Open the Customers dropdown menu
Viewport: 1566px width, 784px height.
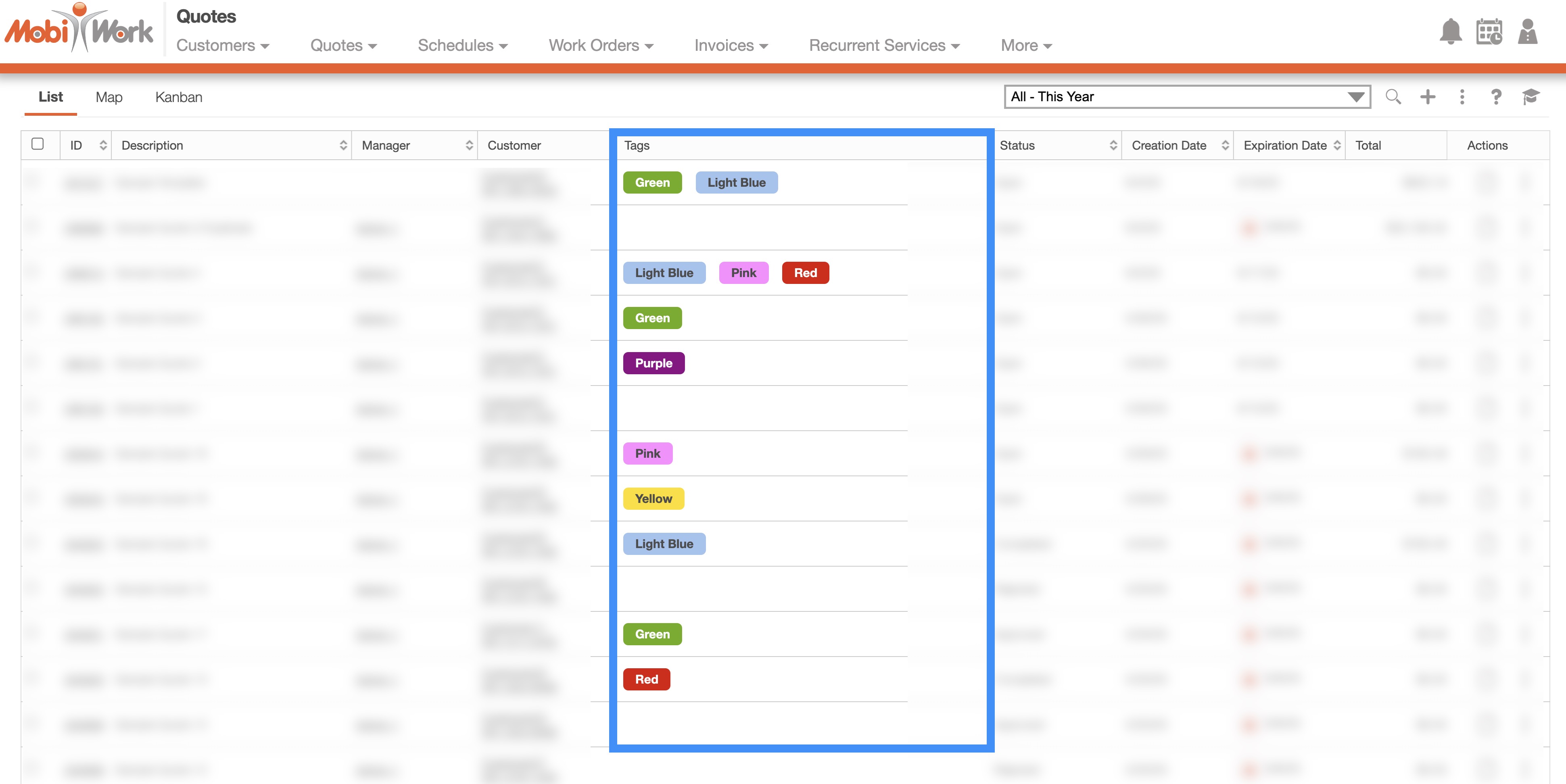tap(223, 46)
